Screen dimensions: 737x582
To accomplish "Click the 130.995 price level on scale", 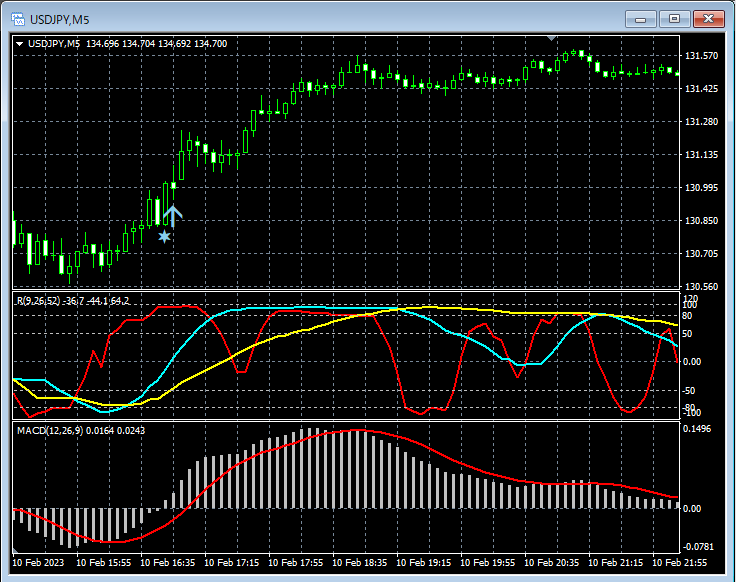I will tap(703, 188).
